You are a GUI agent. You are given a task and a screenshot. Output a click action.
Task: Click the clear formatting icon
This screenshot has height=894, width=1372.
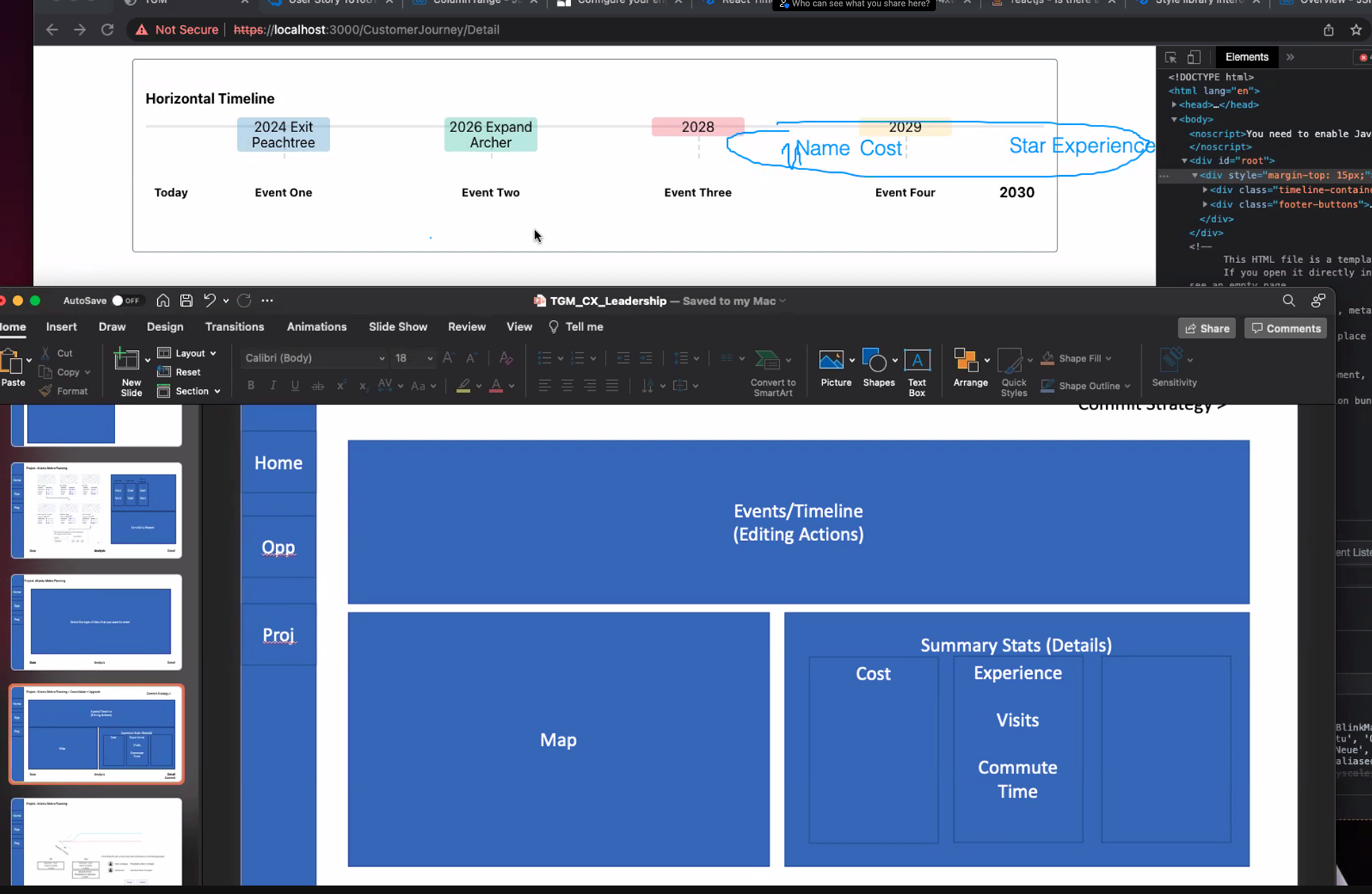pyautogui.click(x=506, y=358)
